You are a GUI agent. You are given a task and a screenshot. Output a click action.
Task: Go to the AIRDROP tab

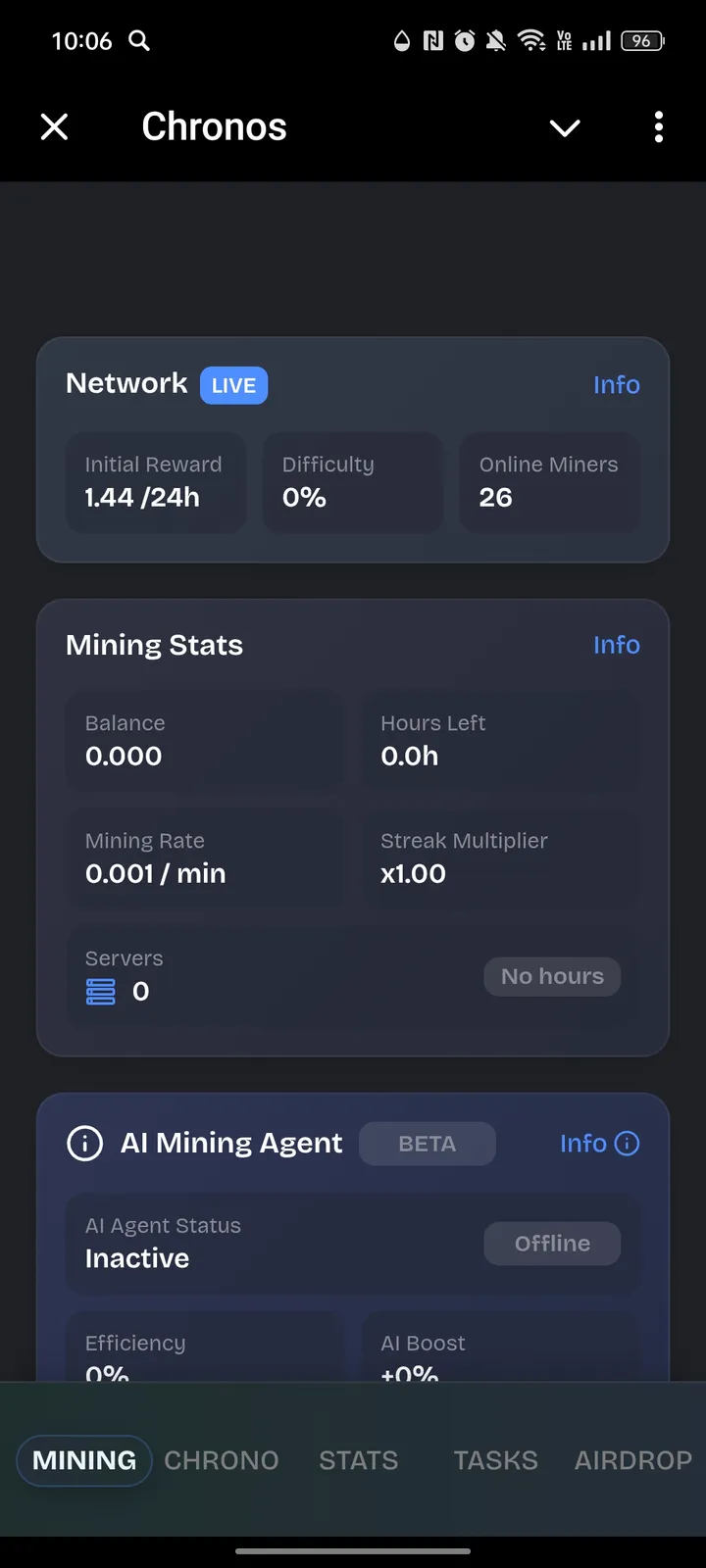pos(633,1460)
